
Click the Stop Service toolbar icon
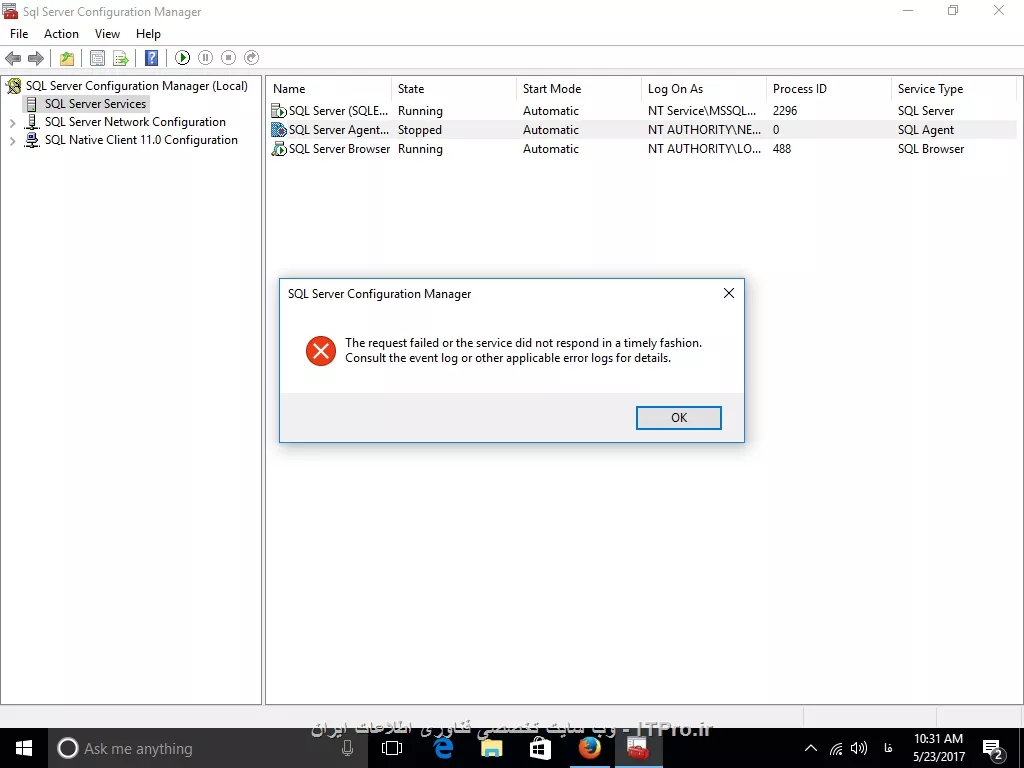pyautogui.click(x=229, y=58)
